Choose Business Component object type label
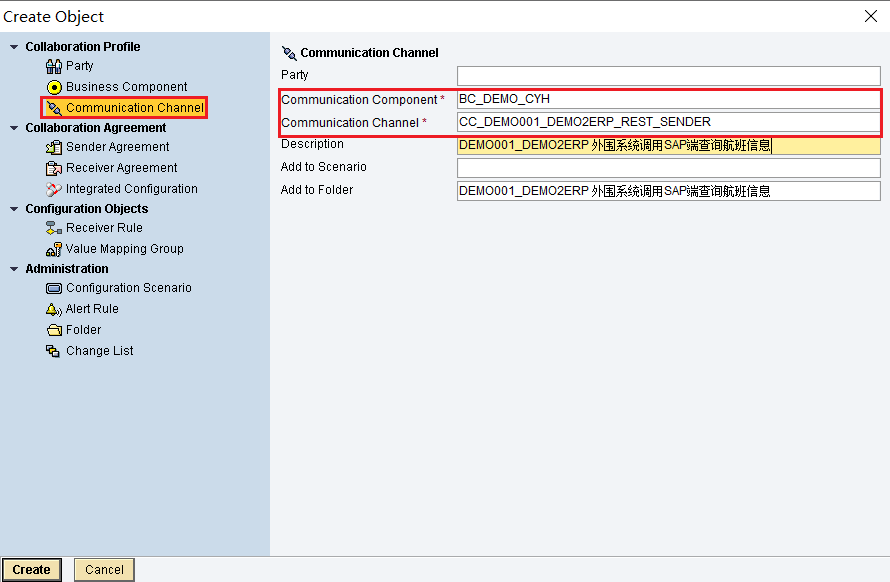The width and height of the screenshot is (890, 582). [x=127, y=87]
